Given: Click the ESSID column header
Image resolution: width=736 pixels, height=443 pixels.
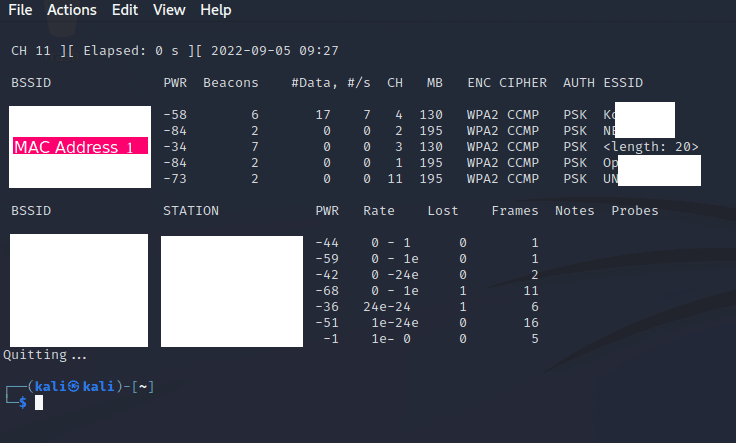Looking at the screenshot, I should click(623, 83).
